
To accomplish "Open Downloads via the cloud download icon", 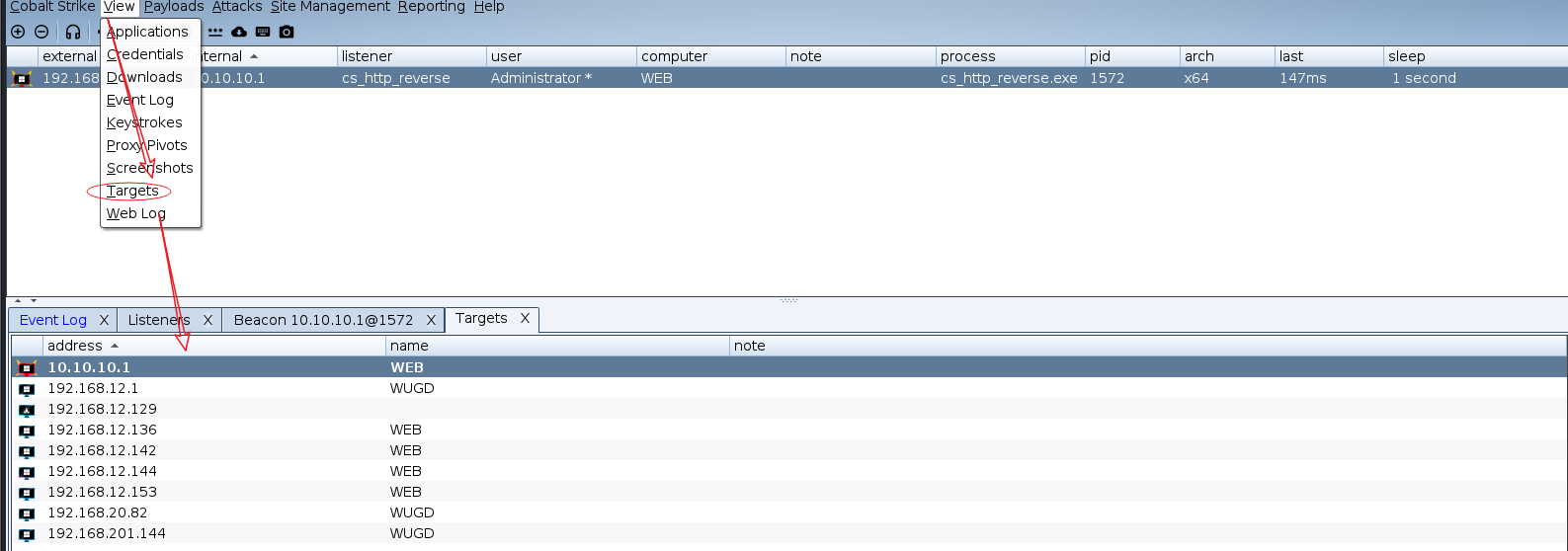I will (x=239, y=32).
